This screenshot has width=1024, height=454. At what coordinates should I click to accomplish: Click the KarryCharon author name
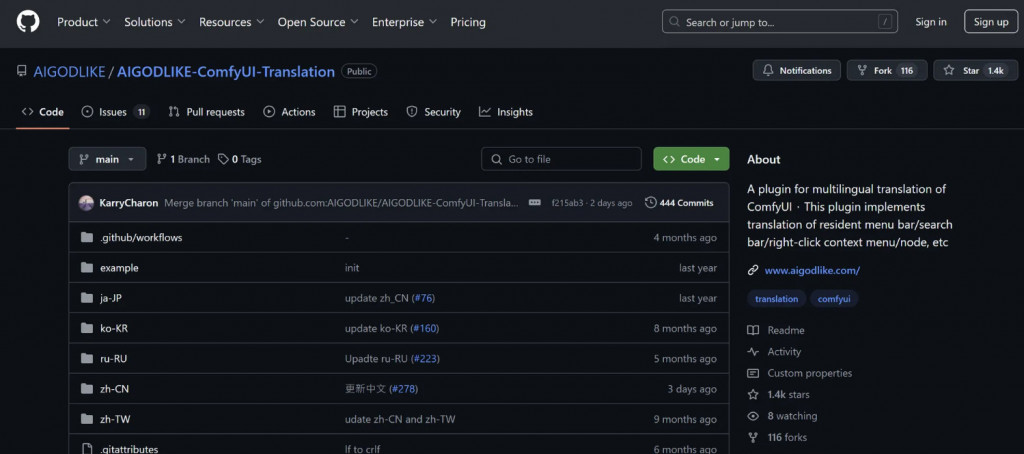(x=129, y=203)
